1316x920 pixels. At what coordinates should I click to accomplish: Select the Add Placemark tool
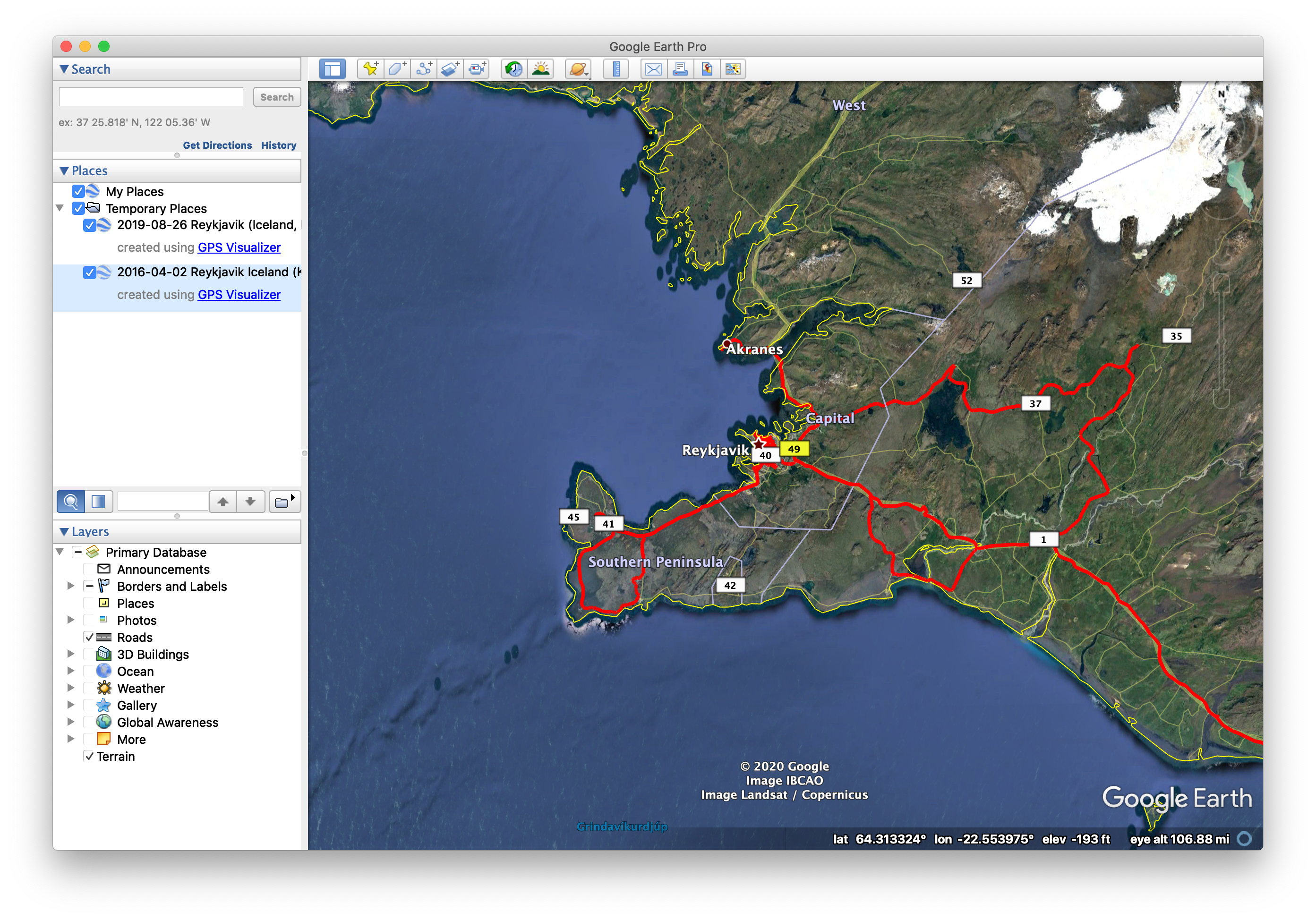[370, 69]
